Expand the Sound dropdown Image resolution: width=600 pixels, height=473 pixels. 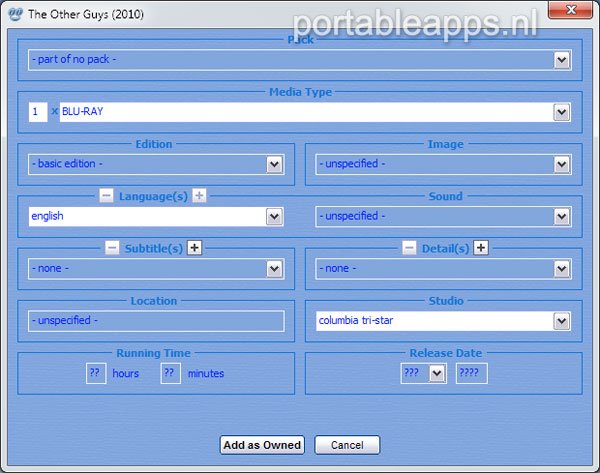point(561,216)
